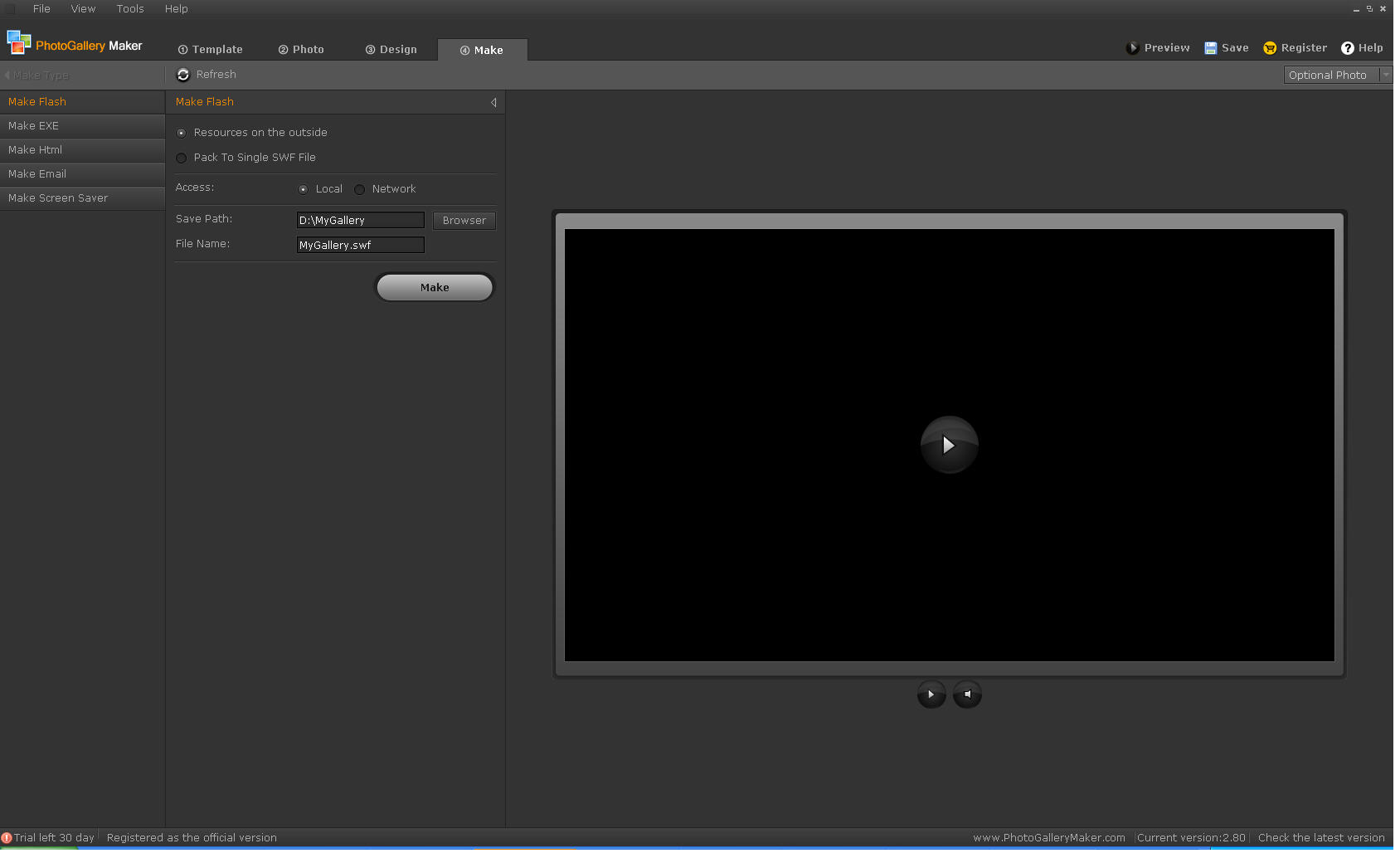
Task: Click the Refresh label
Action: (x=216, y=75)
